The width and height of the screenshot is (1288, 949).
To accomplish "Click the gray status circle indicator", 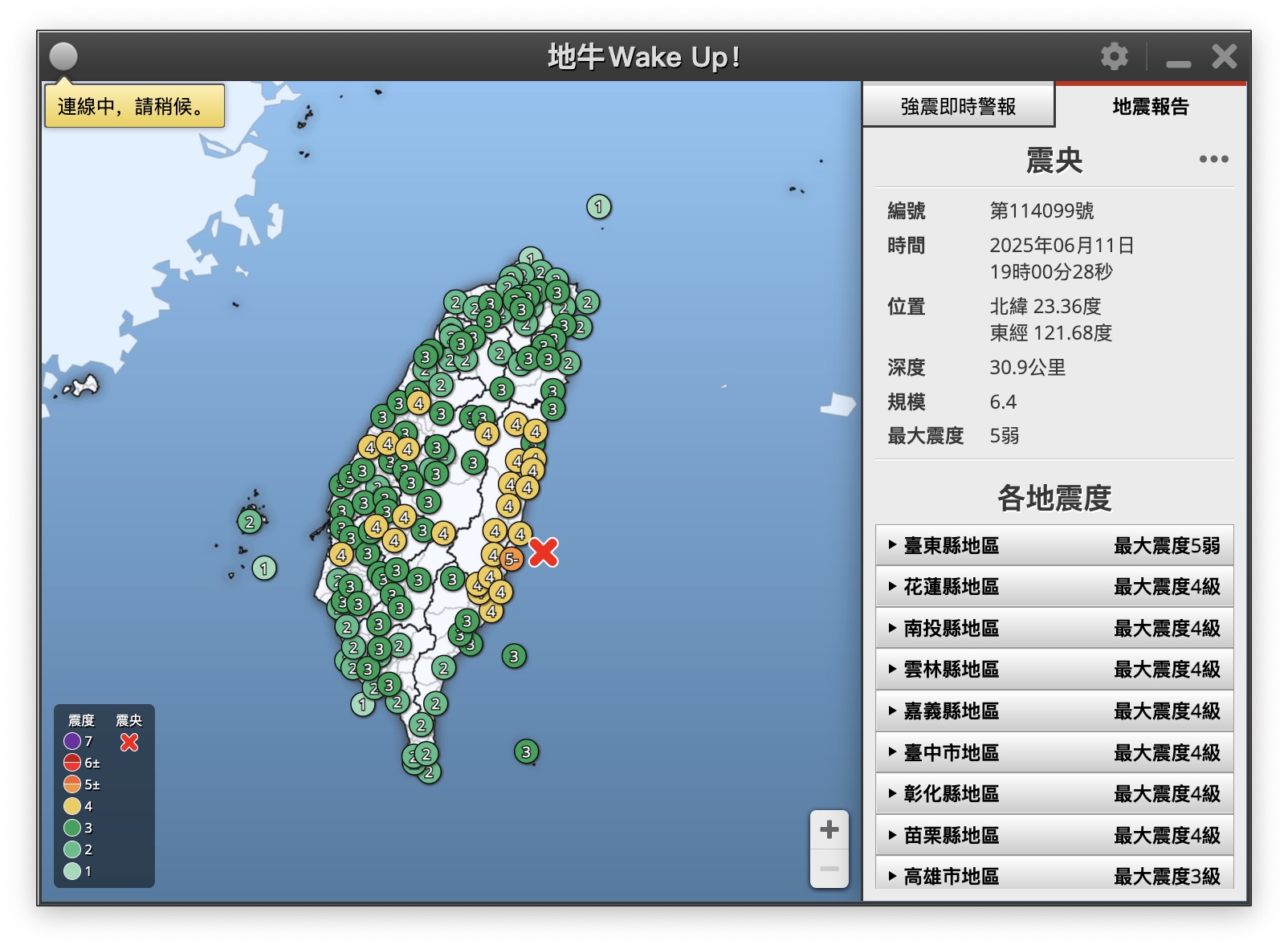I will click(x=63, y=56).
